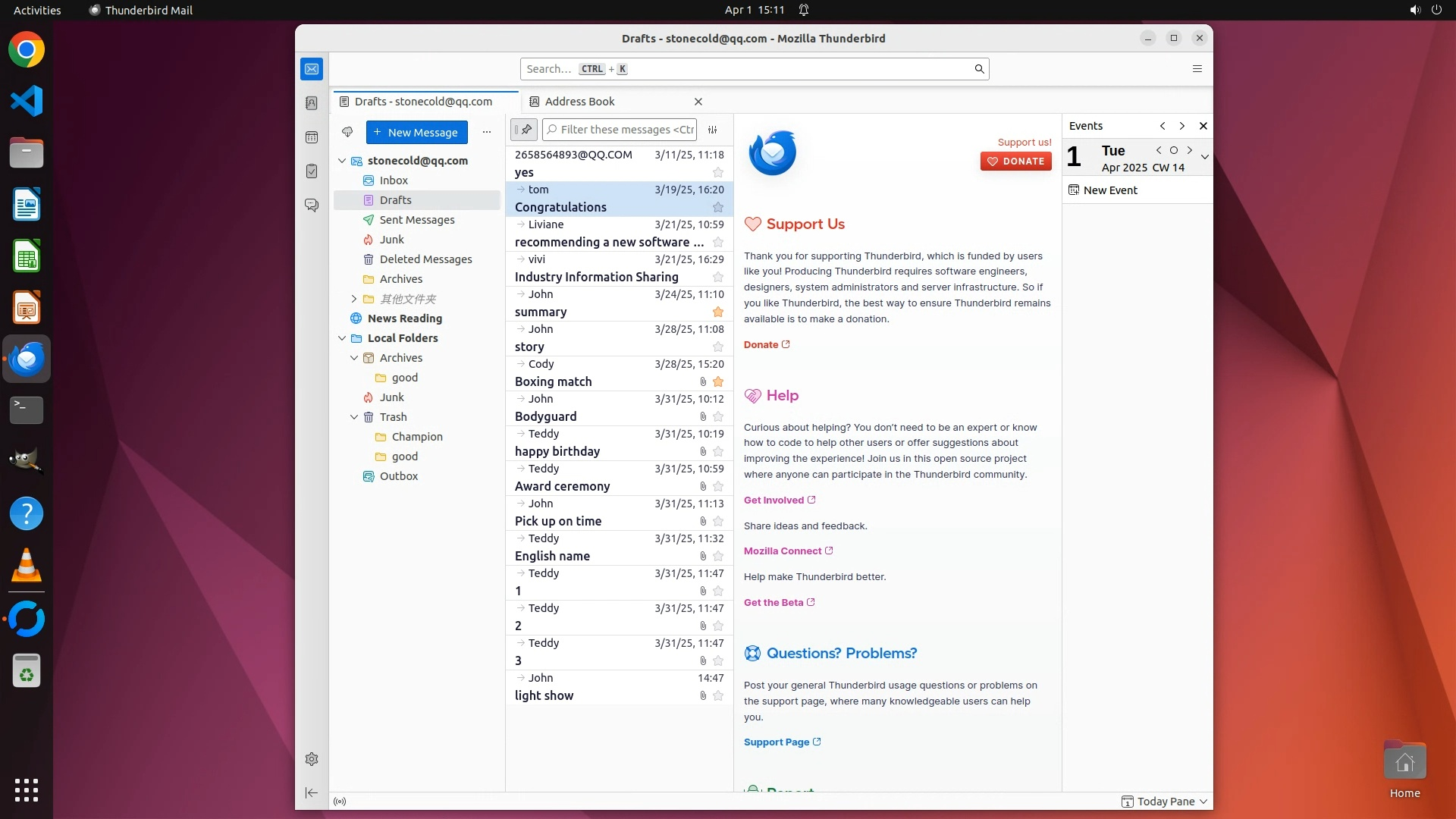Collapse the Local Folders tree

[x=342, y=338]
